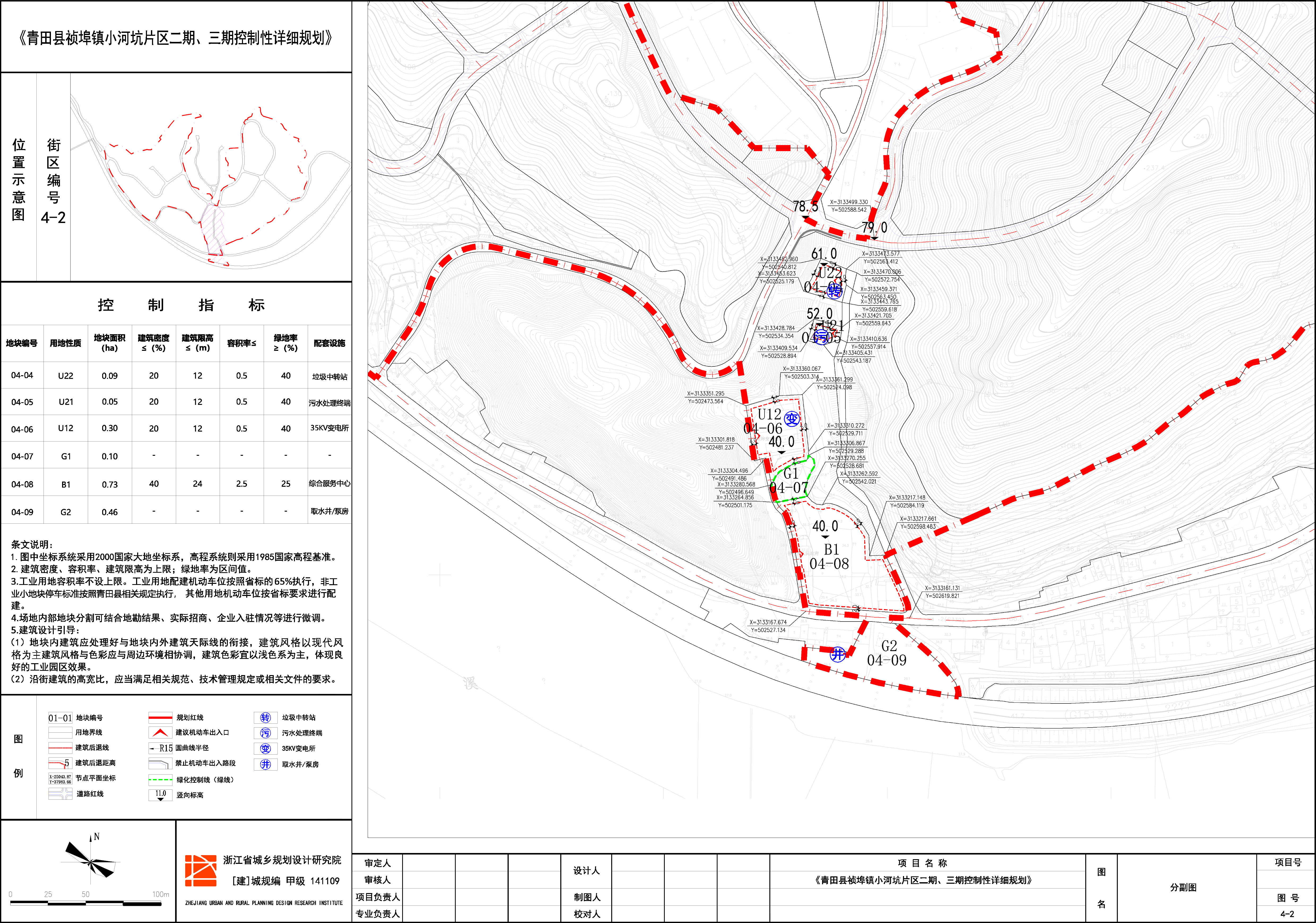
Task: Click the 道路红线 legend symbol
Action: (60, 794)
